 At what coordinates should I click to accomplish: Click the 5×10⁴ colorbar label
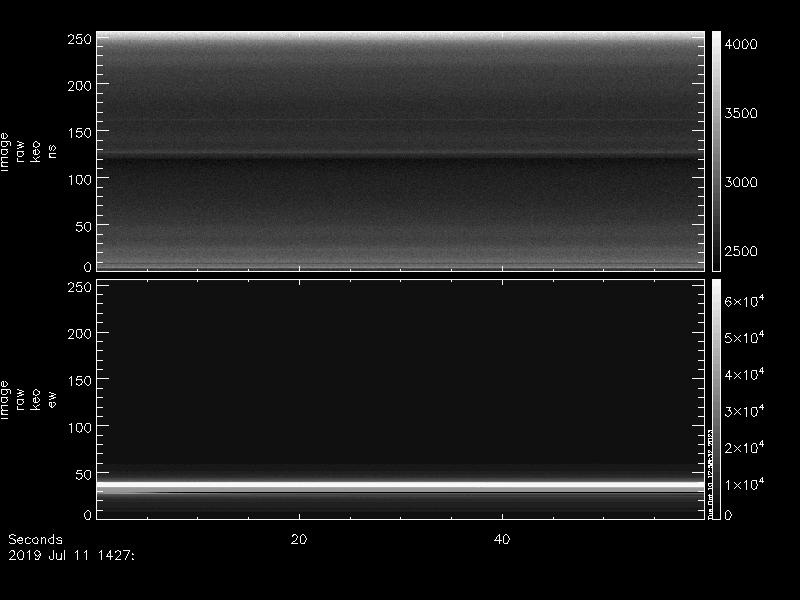click(744, 337)
